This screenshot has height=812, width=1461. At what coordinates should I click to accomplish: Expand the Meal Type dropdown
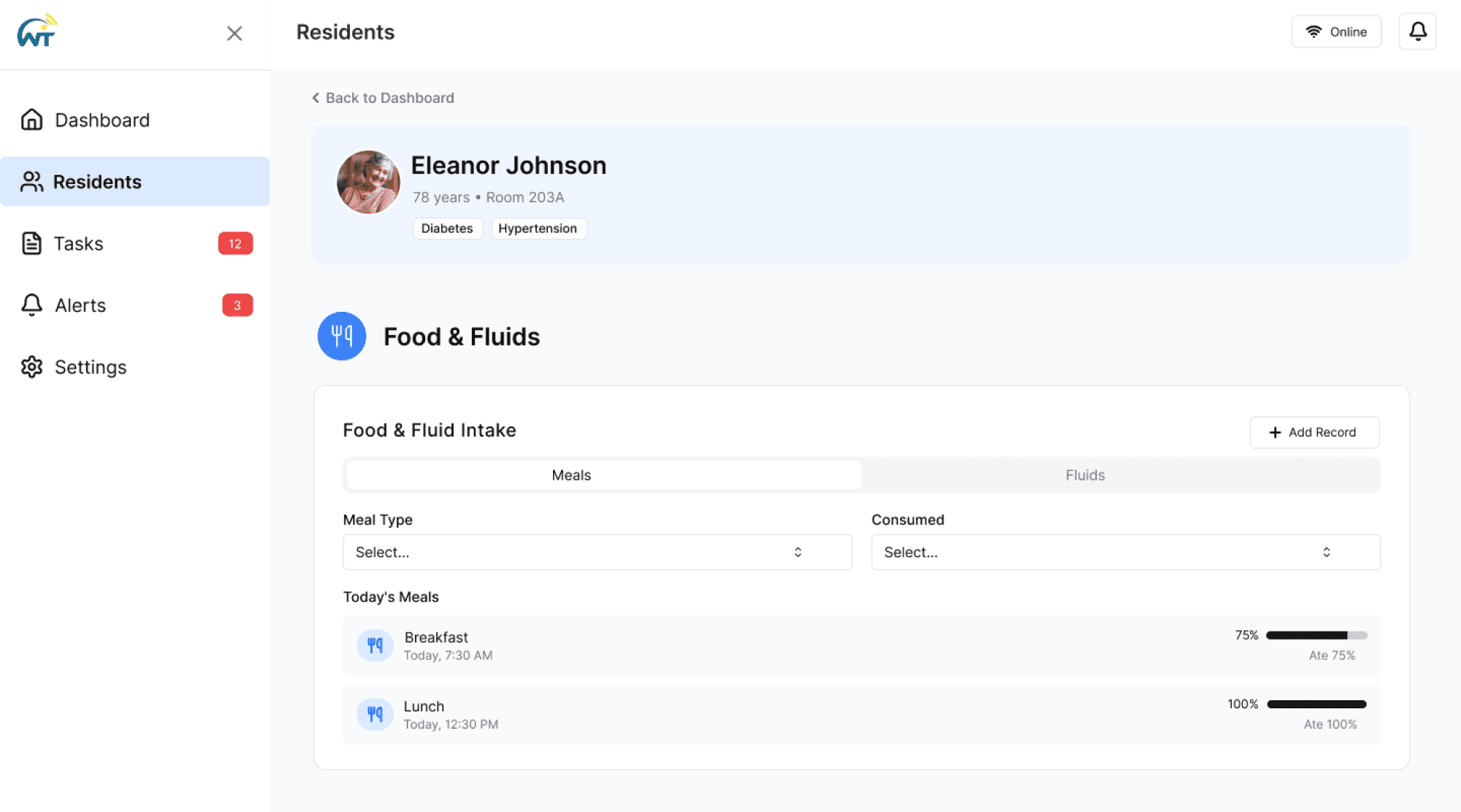(597, 552)
